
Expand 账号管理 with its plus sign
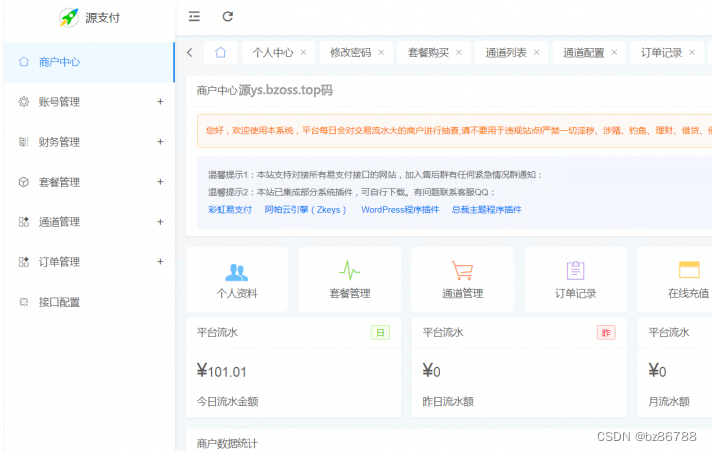pos(160,102)
